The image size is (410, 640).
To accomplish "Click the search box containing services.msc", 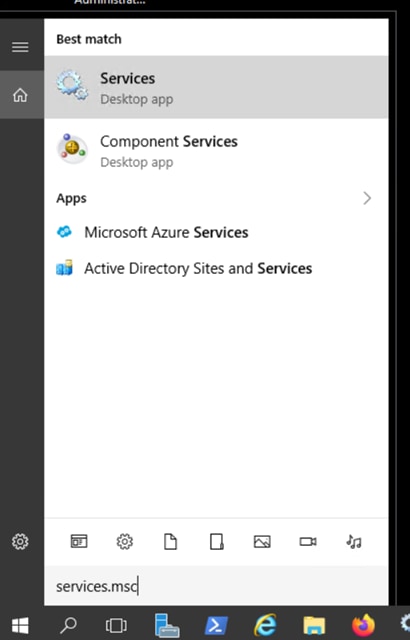I will pos(216,586).
